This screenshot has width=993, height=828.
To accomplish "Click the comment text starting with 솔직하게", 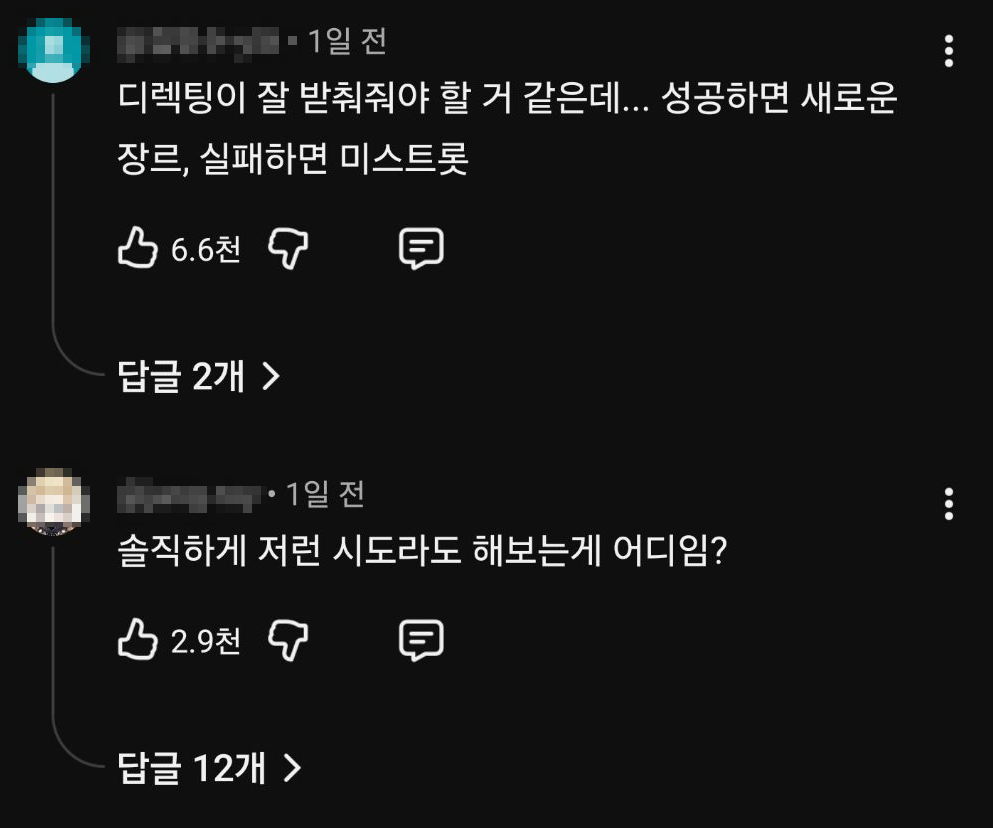I will click(421, 550).
